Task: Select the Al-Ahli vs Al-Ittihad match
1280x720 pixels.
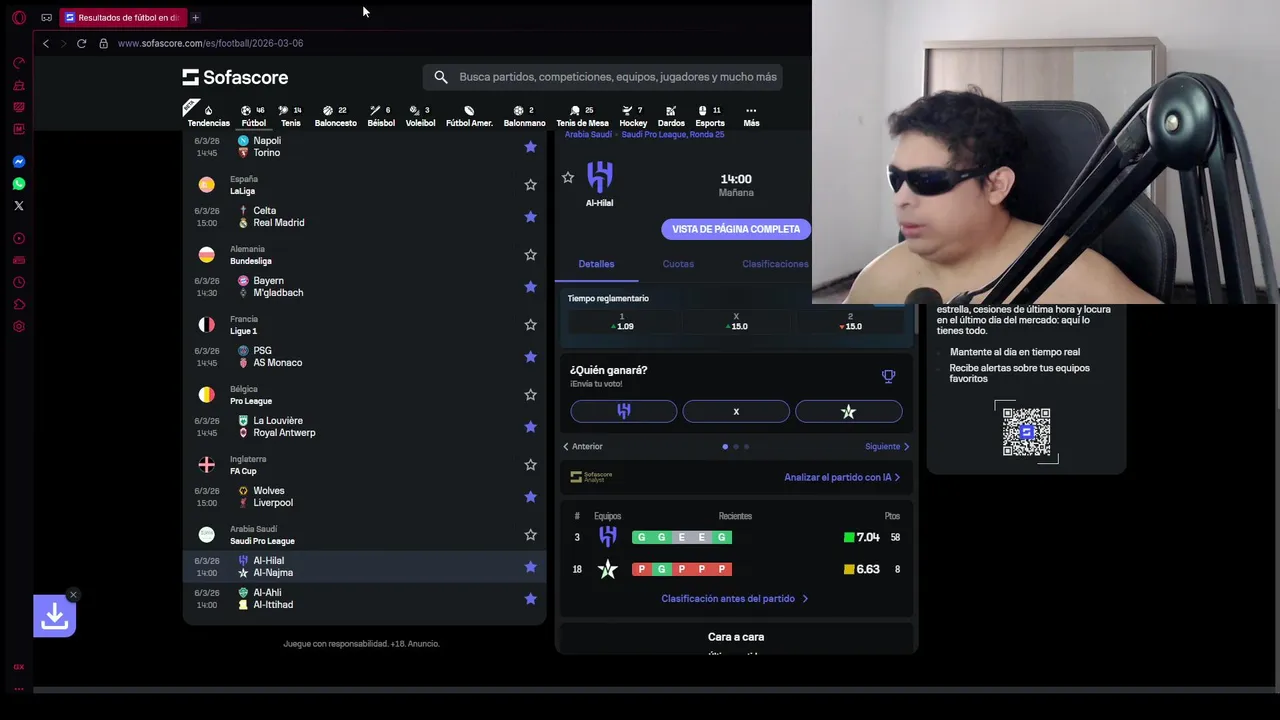Action: coord(364,599)
